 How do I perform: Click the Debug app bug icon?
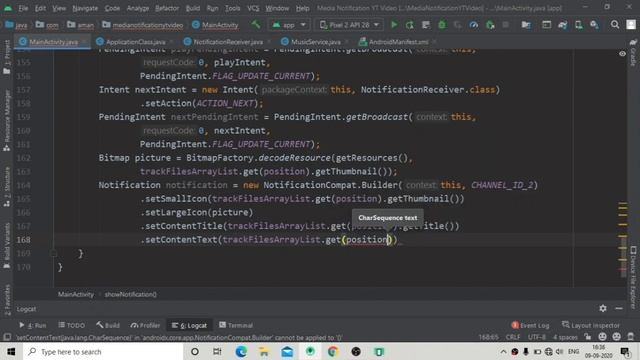442,25
